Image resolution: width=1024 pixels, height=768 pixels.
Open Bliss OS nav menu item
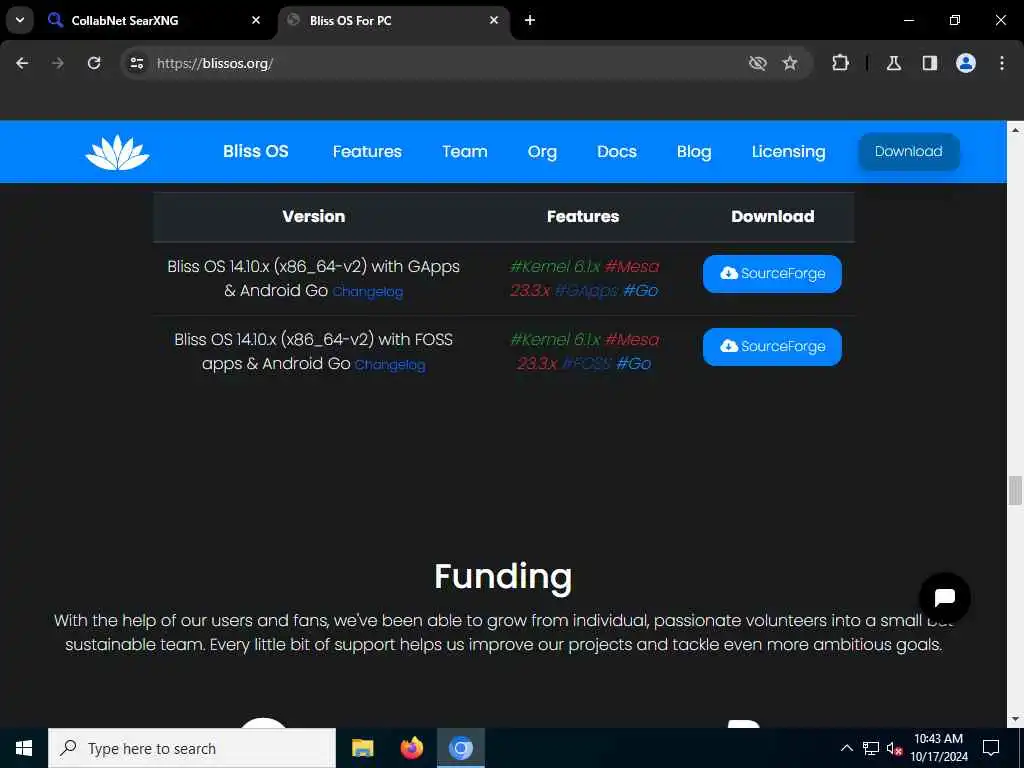point(256,152)
